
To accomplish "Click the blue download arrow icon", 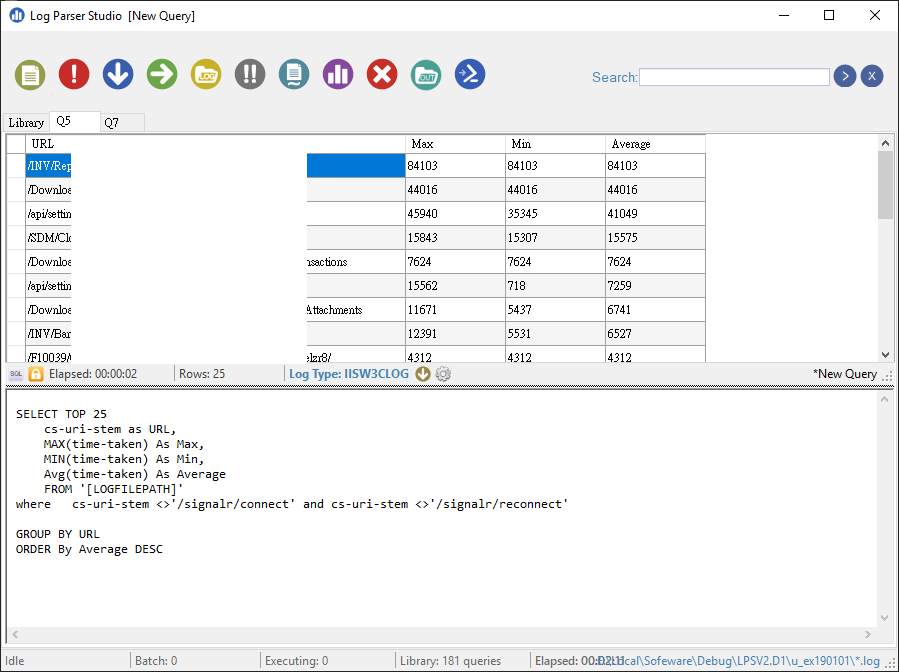I will [x=118, y=74].
